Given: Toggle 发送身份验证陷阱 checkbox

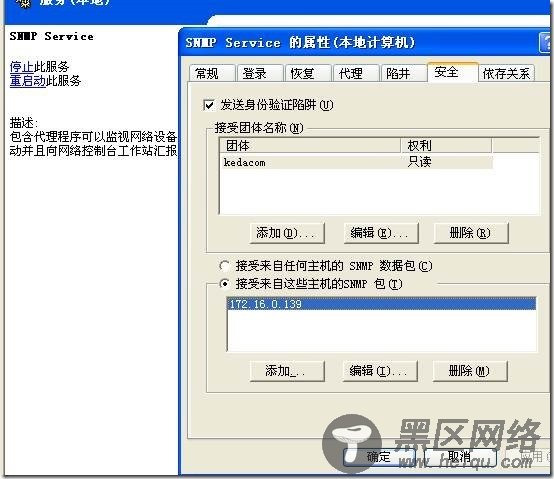Looking at the screenshot, I should tap(208, 105).
